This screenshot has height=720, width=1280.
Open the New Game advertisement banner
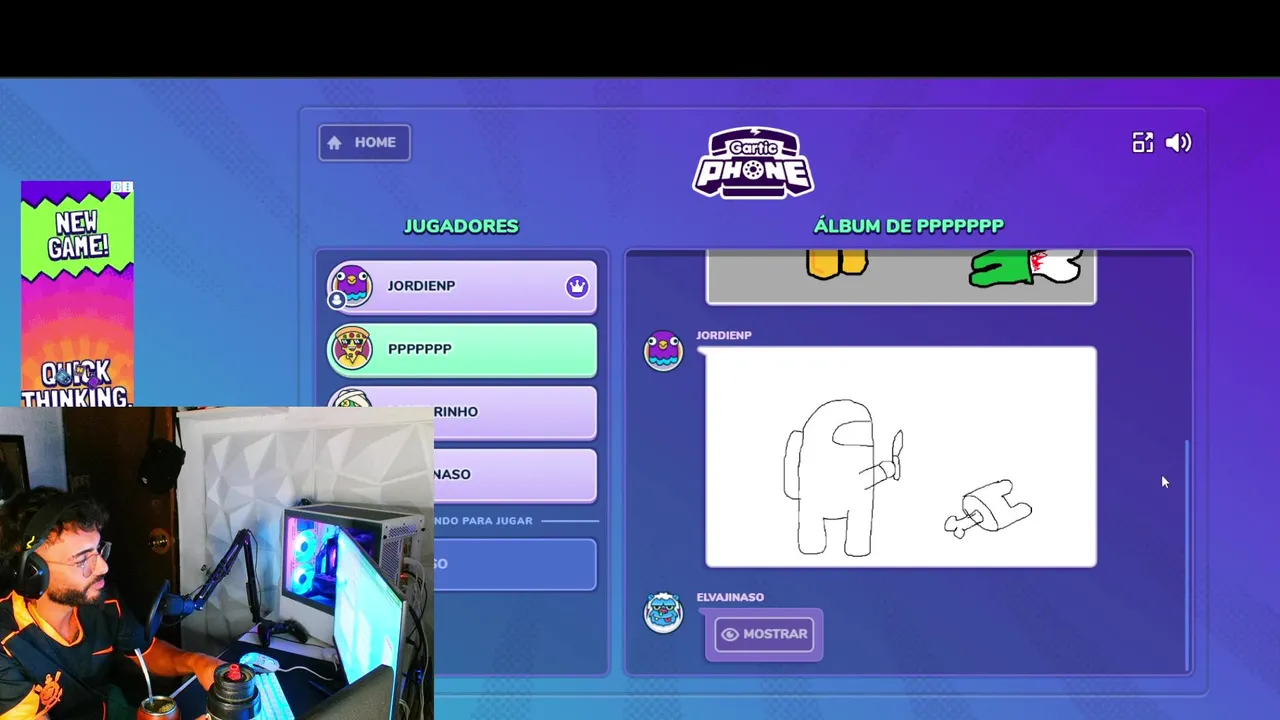pyautogui.click(x=77, y=294)
